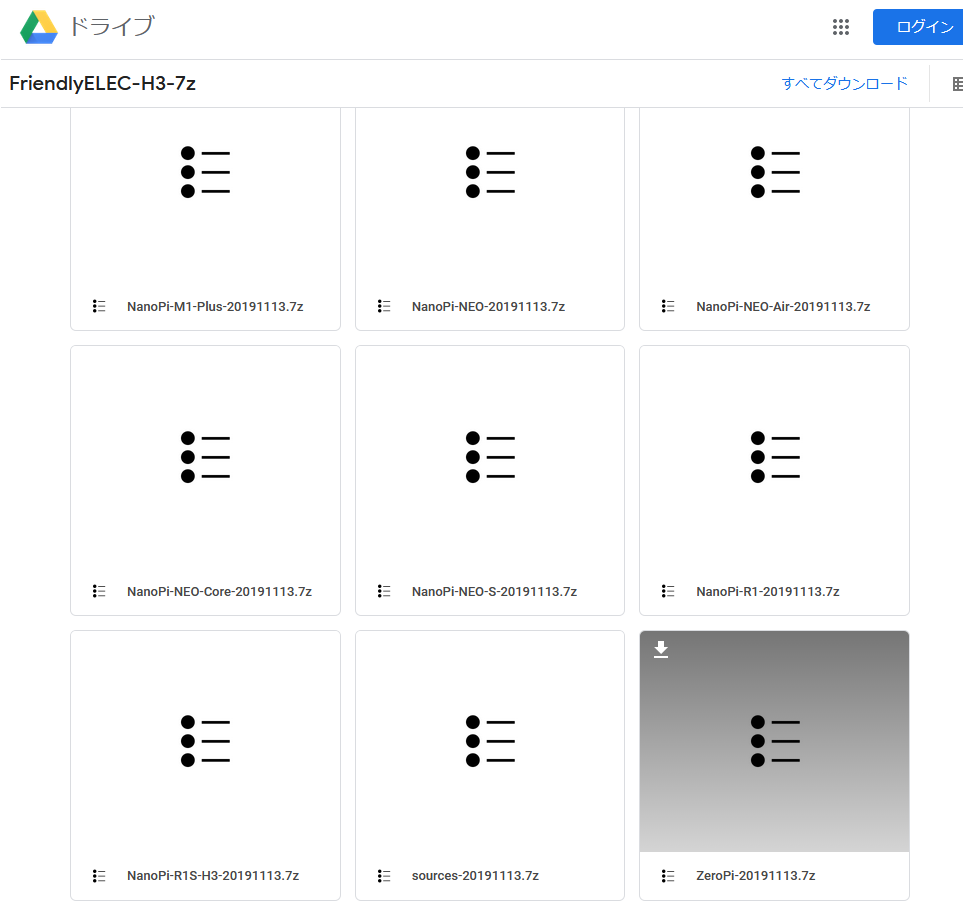Select file name NanoPi-NEO-S-20191113.7z
Image resolution: width=963 pixels, height=913 pixels.
pos(494,591)
